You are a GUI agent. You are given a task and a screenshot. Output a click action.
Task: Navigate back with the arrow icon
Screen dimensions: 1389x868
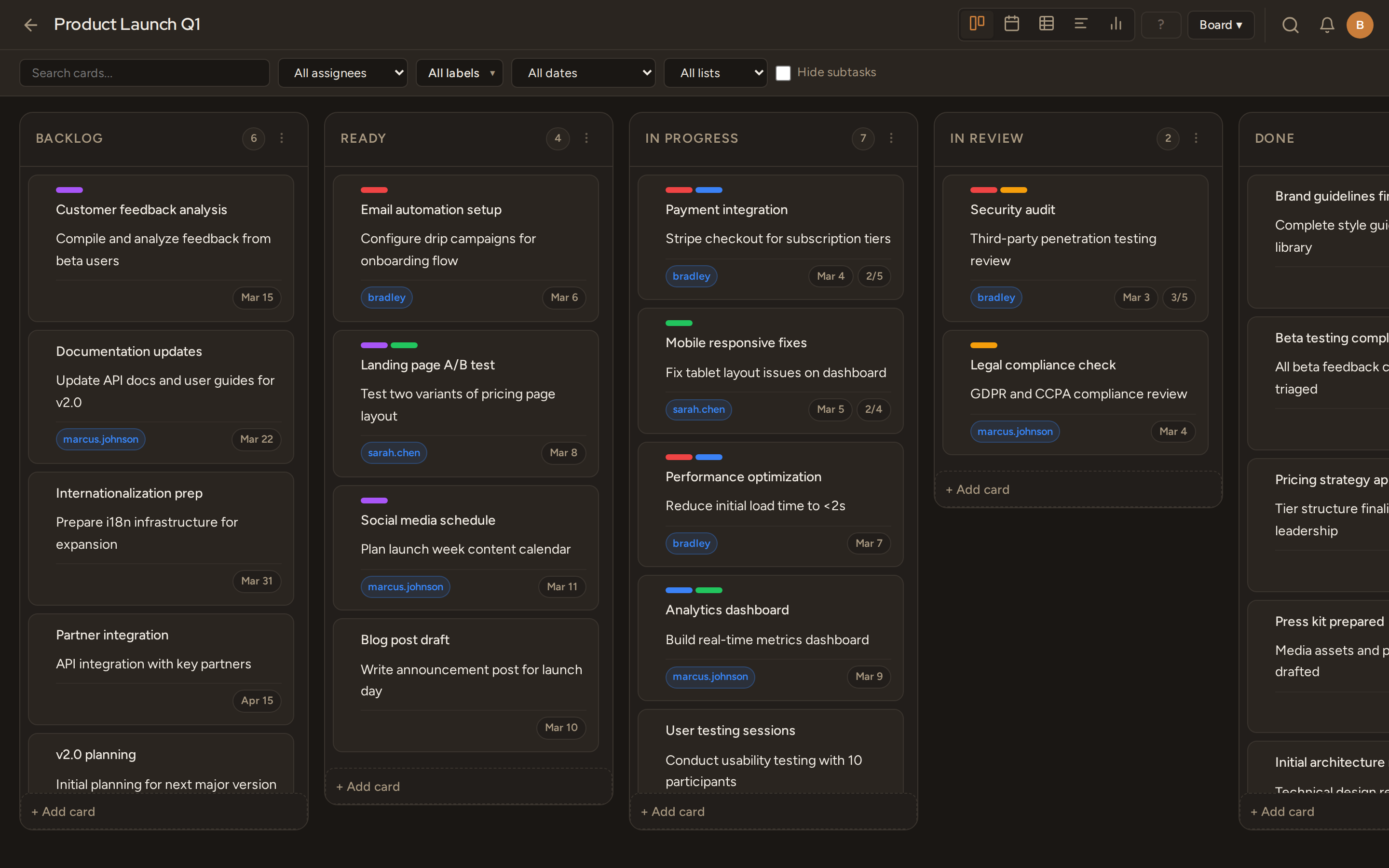pyautogui.click(x=30, y=25)
